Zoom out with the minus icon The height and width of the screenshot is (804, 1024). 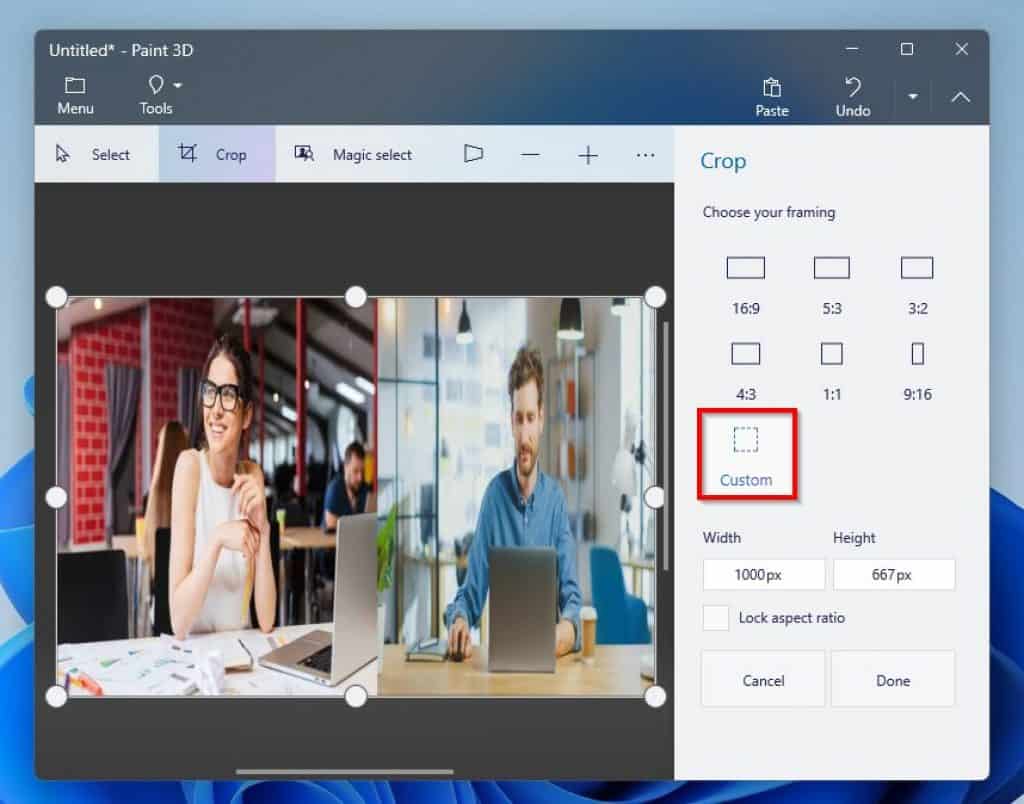[x=530, y=155]
